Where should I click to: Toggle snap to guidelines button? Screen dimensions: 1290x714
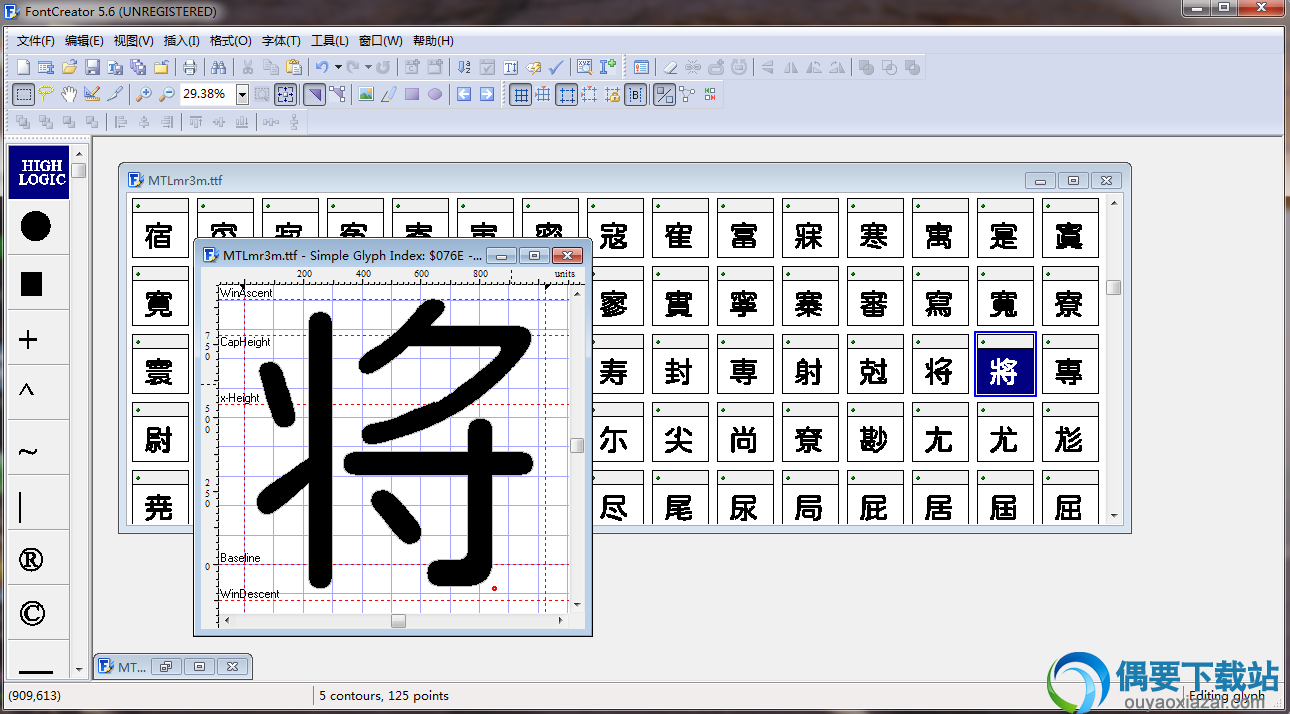click(x=590, y=94)
